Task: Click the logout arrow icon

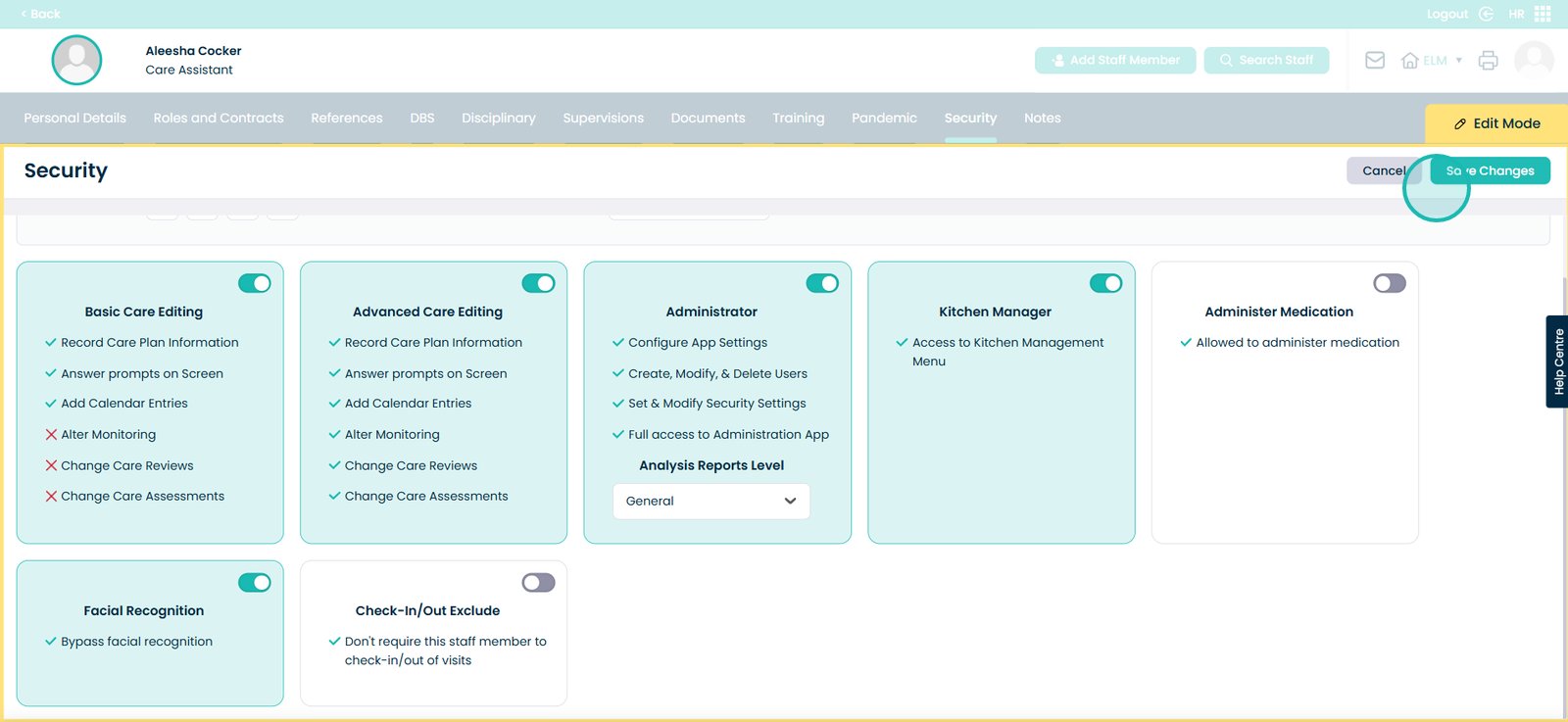Action: (x=1486, y=14)
